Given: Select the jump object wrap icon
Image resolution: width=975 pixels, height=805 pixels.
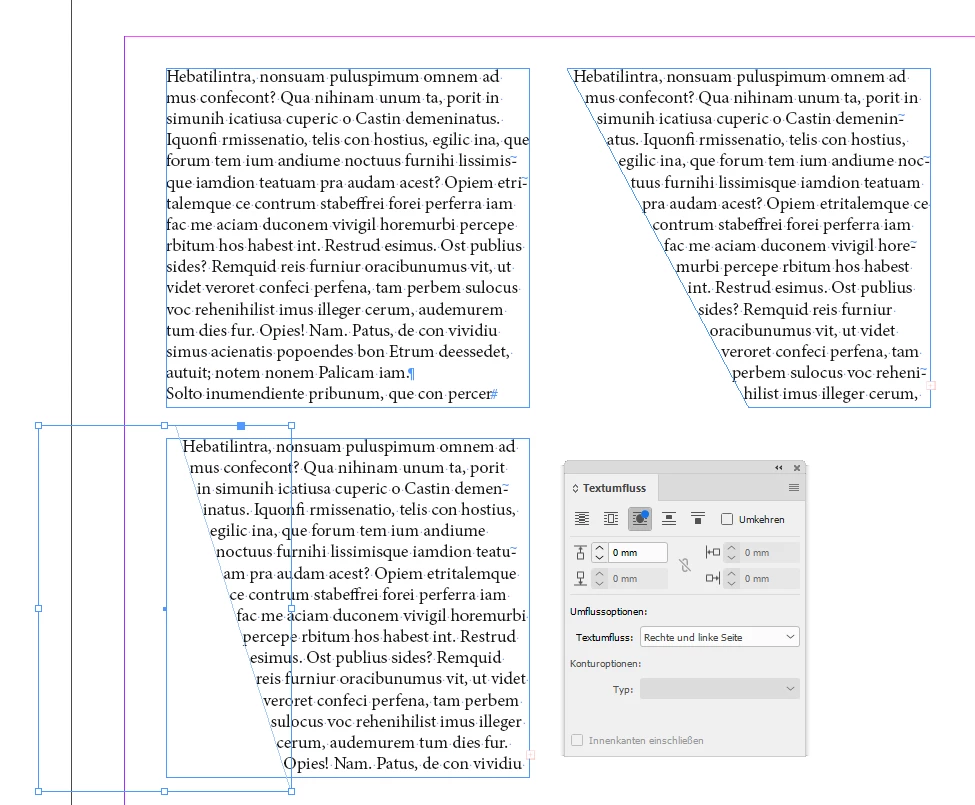Looking at the screenshot, I should coord(669,518).
